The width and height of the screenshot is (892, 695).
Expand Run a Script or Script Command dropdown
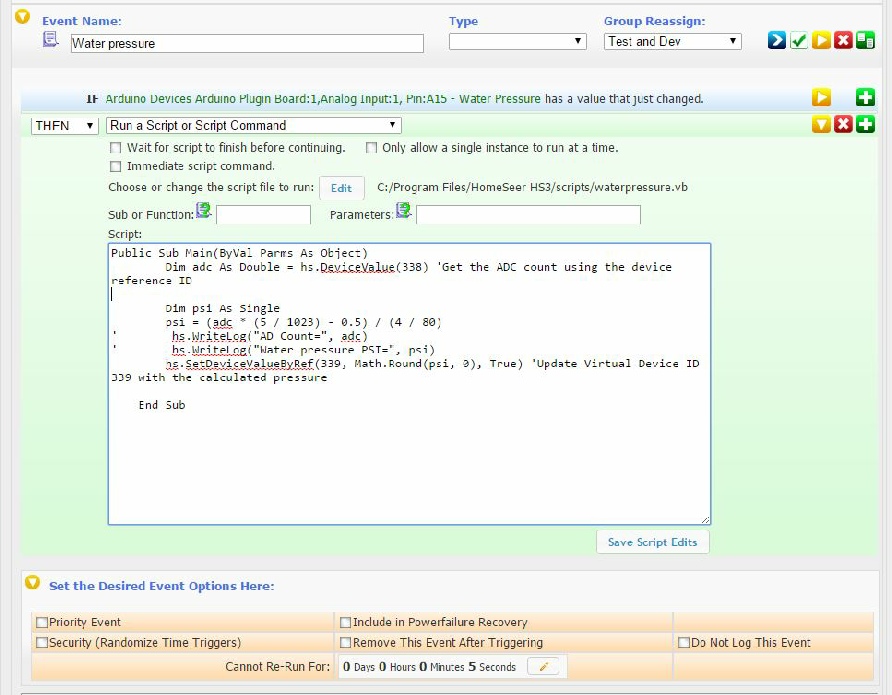[x=254, y=126]
